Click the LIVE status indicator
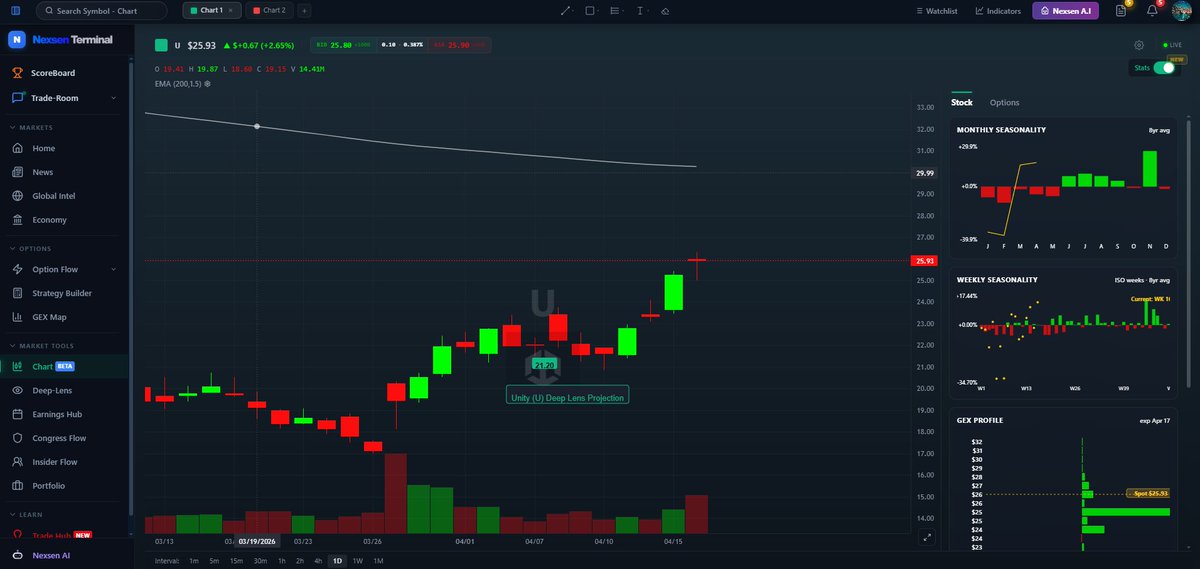 click(1172, 45)
